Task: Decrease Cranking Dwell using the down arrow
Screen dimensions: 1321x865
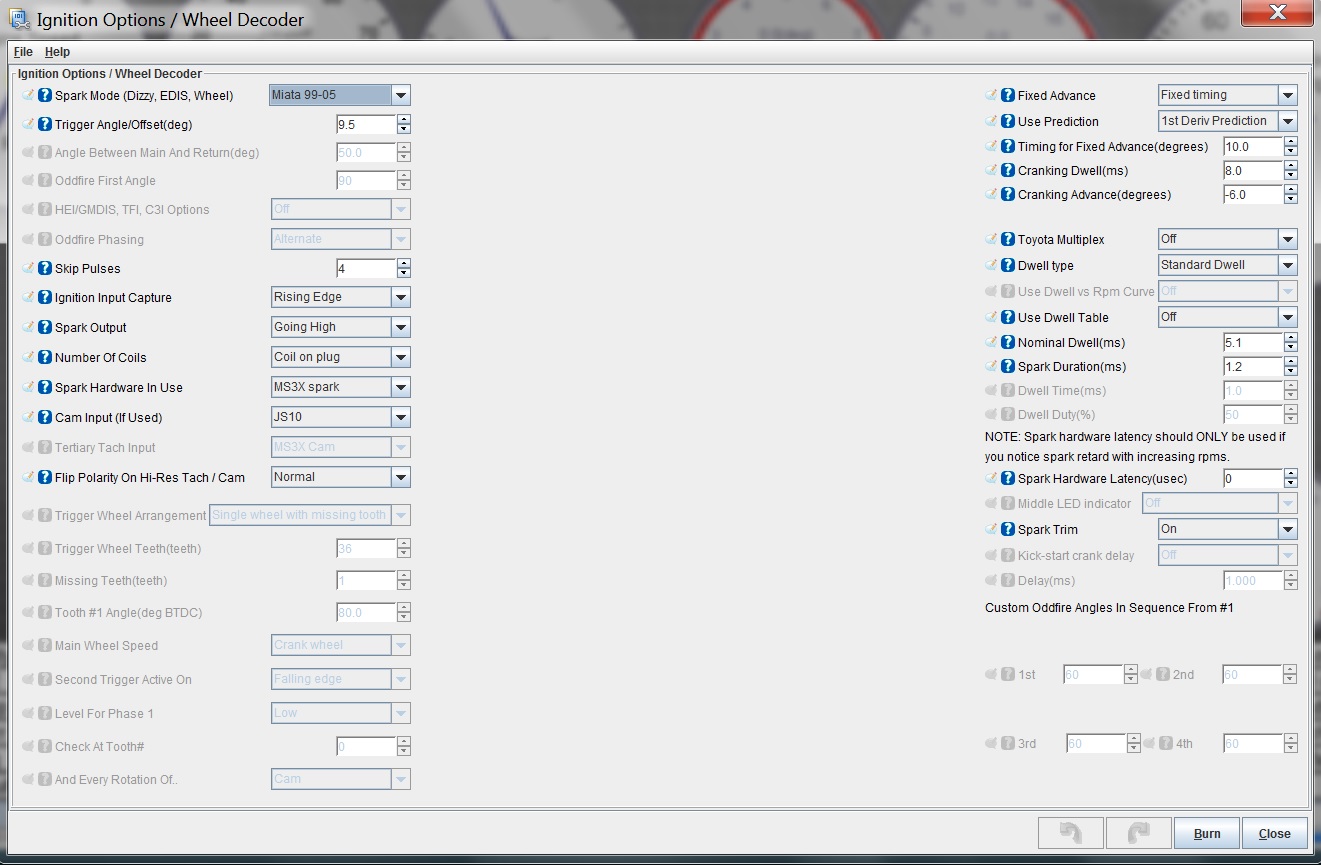Action: coord(1291,176)
